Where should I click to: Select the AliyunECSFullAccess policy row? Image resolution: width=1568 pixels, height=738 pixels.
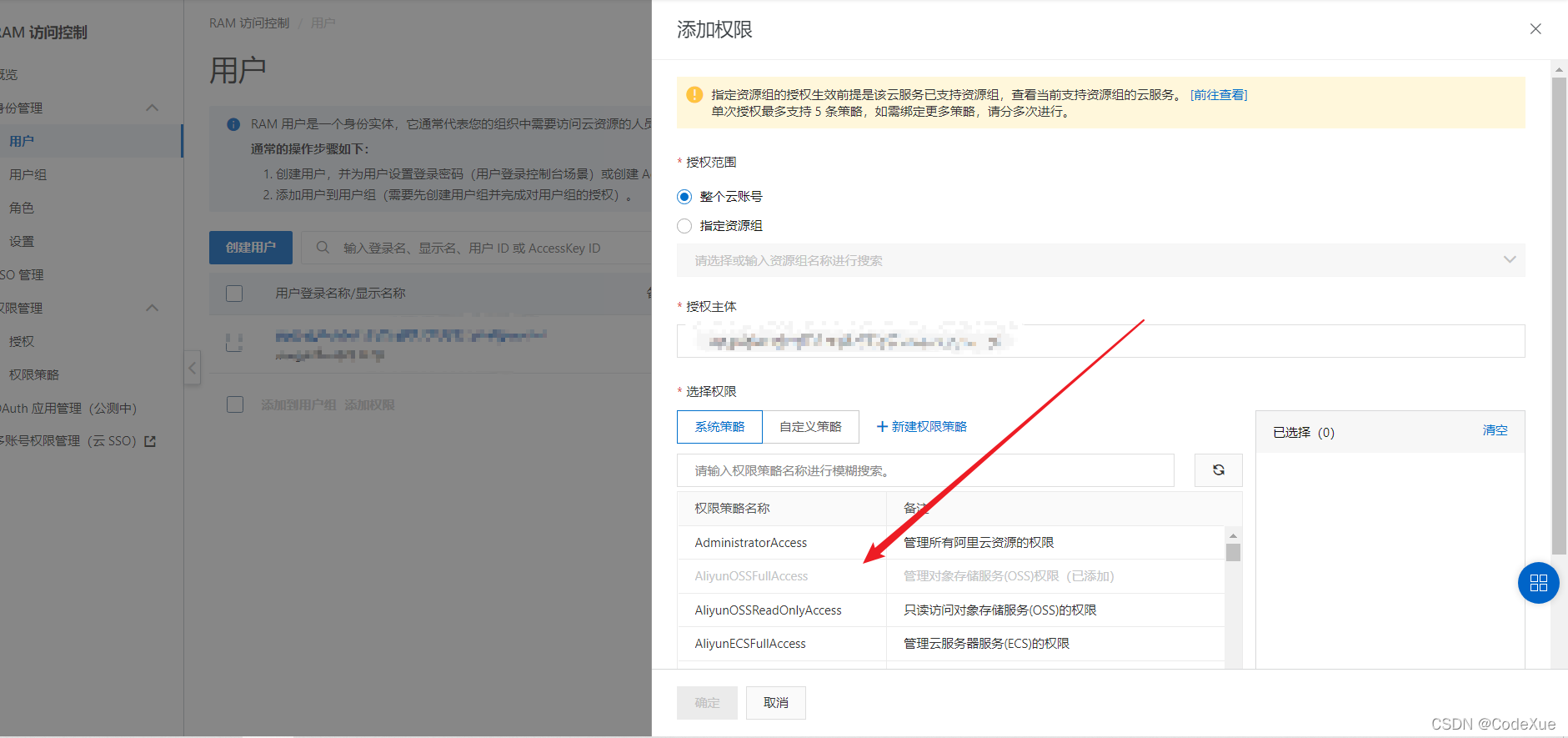pyautogui.click(x=950, y=644)
